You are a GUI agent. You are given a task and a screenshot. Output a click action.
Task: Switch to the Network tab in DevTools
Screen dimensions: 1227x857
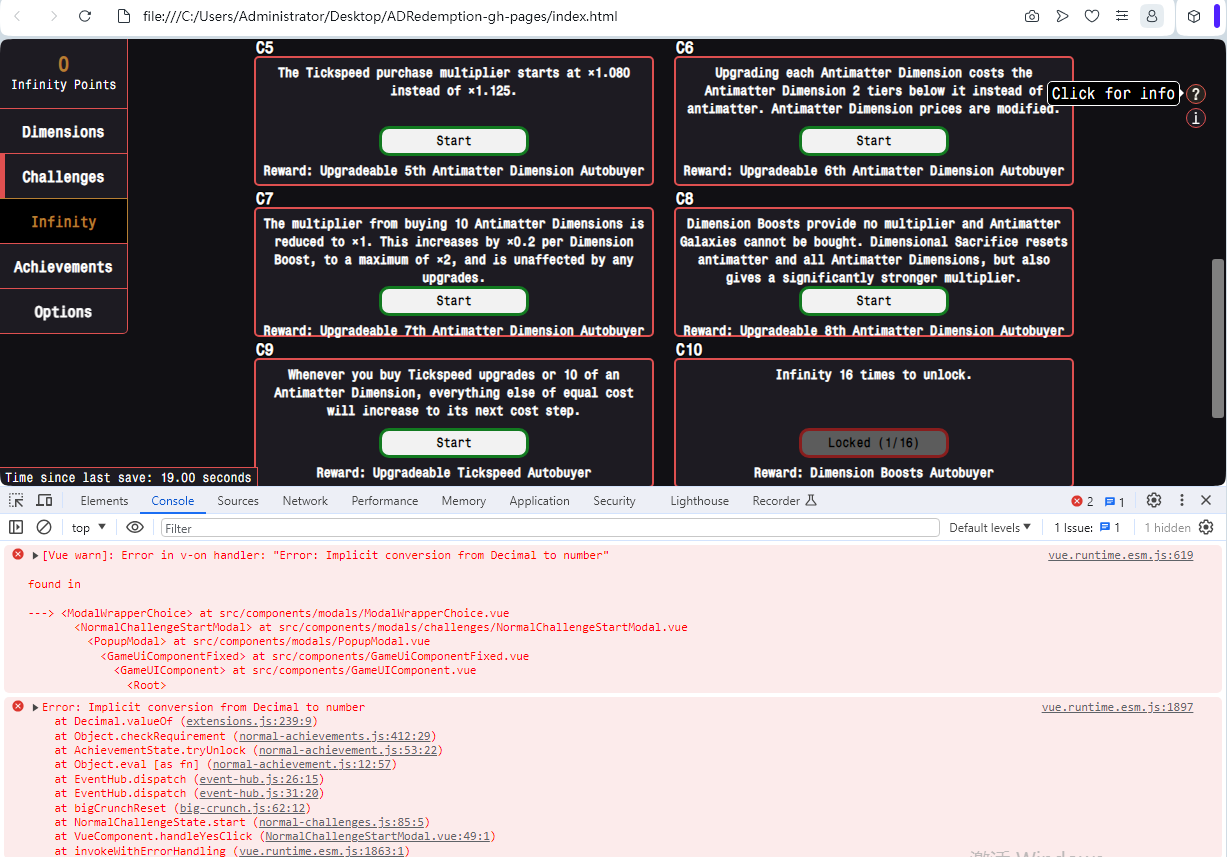305,500
